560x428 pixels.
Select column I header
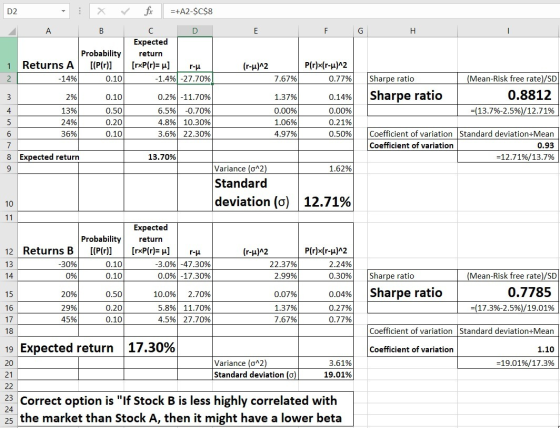coord(508,31)
